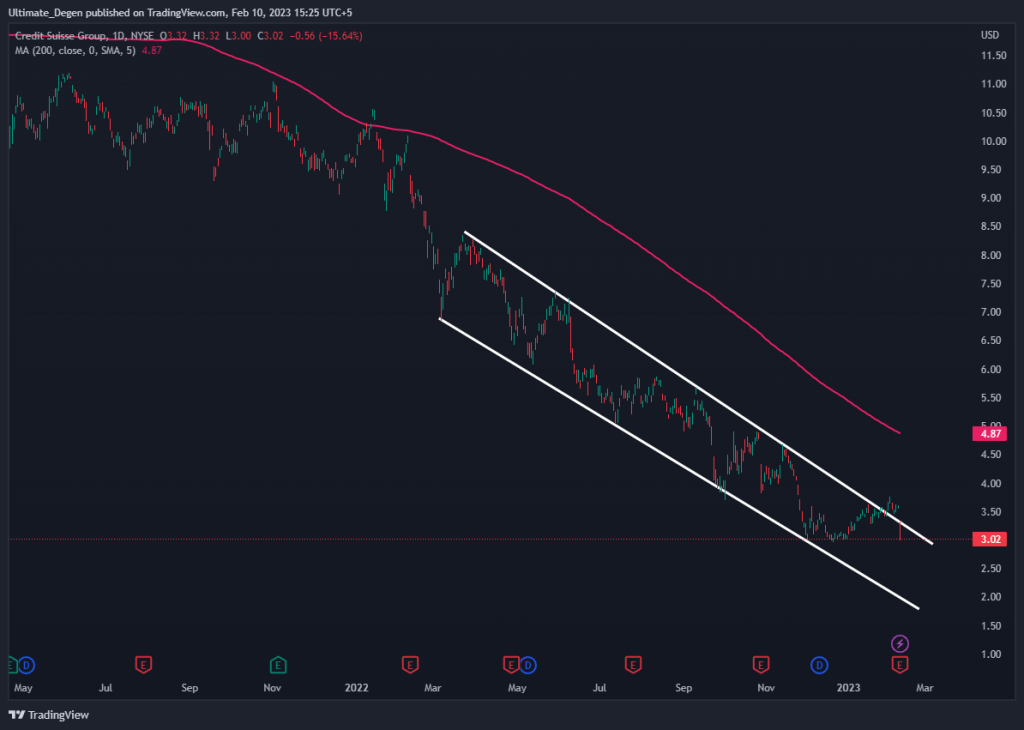Click the USD currency label on price axis
This screenshot has height=730, width=1024.
click(990, 35)
